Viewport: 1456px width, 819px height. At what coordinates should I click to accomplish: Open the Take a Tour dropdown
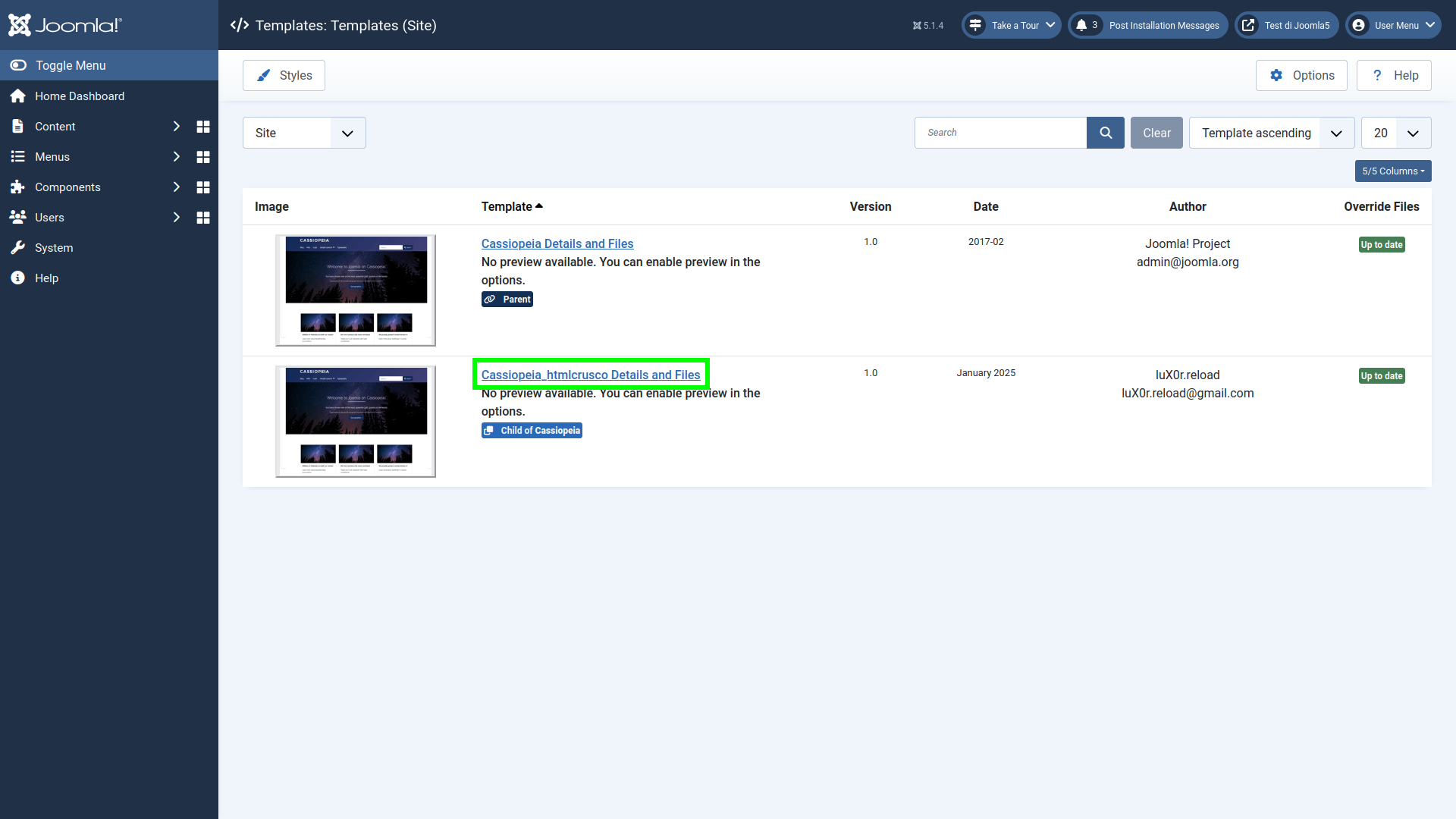[1012, 25]
